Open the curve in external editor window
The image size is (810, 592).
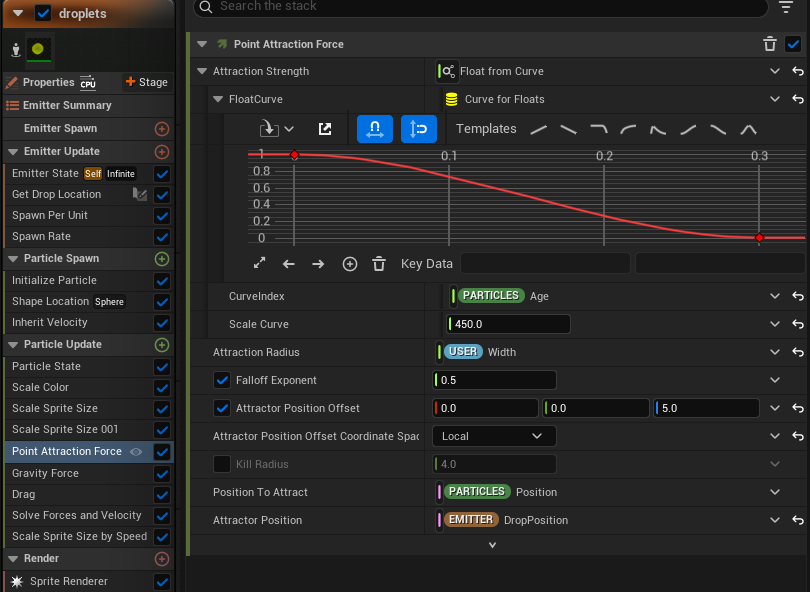pyautogui.click(x=325, y=129)
